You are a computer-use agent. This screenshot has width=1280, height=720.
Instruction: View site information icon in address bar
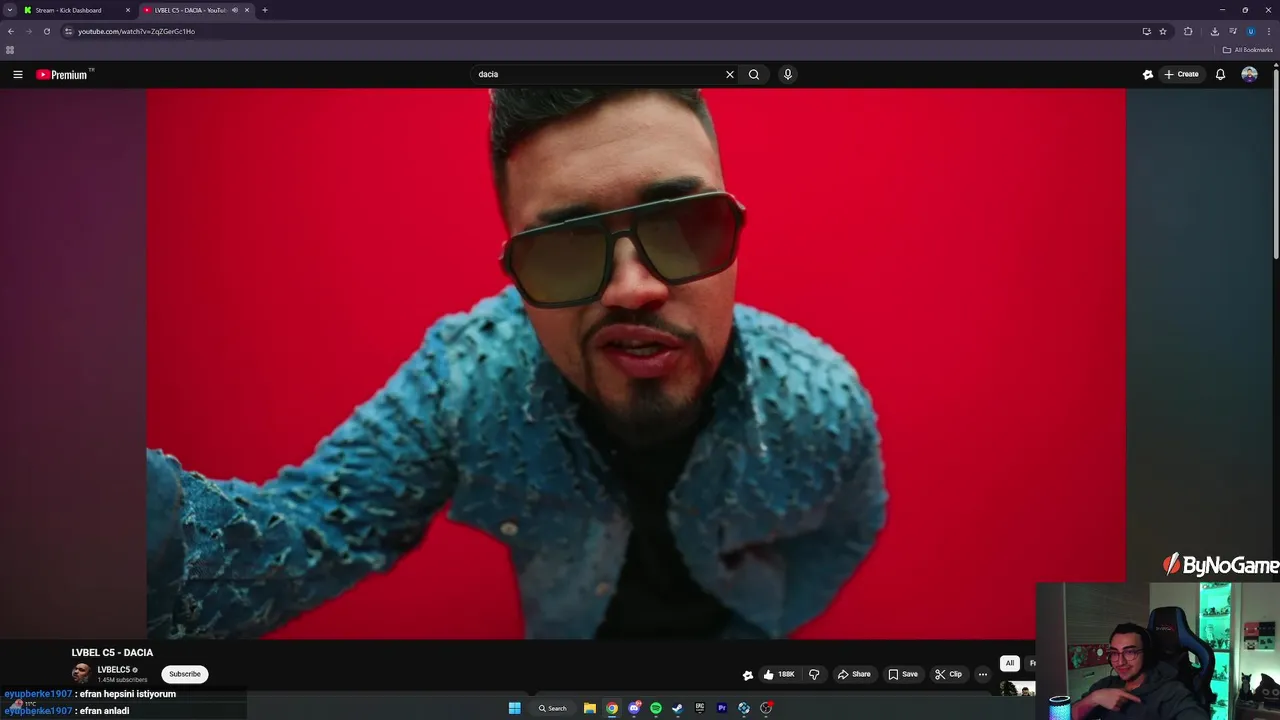coord(69,31)
